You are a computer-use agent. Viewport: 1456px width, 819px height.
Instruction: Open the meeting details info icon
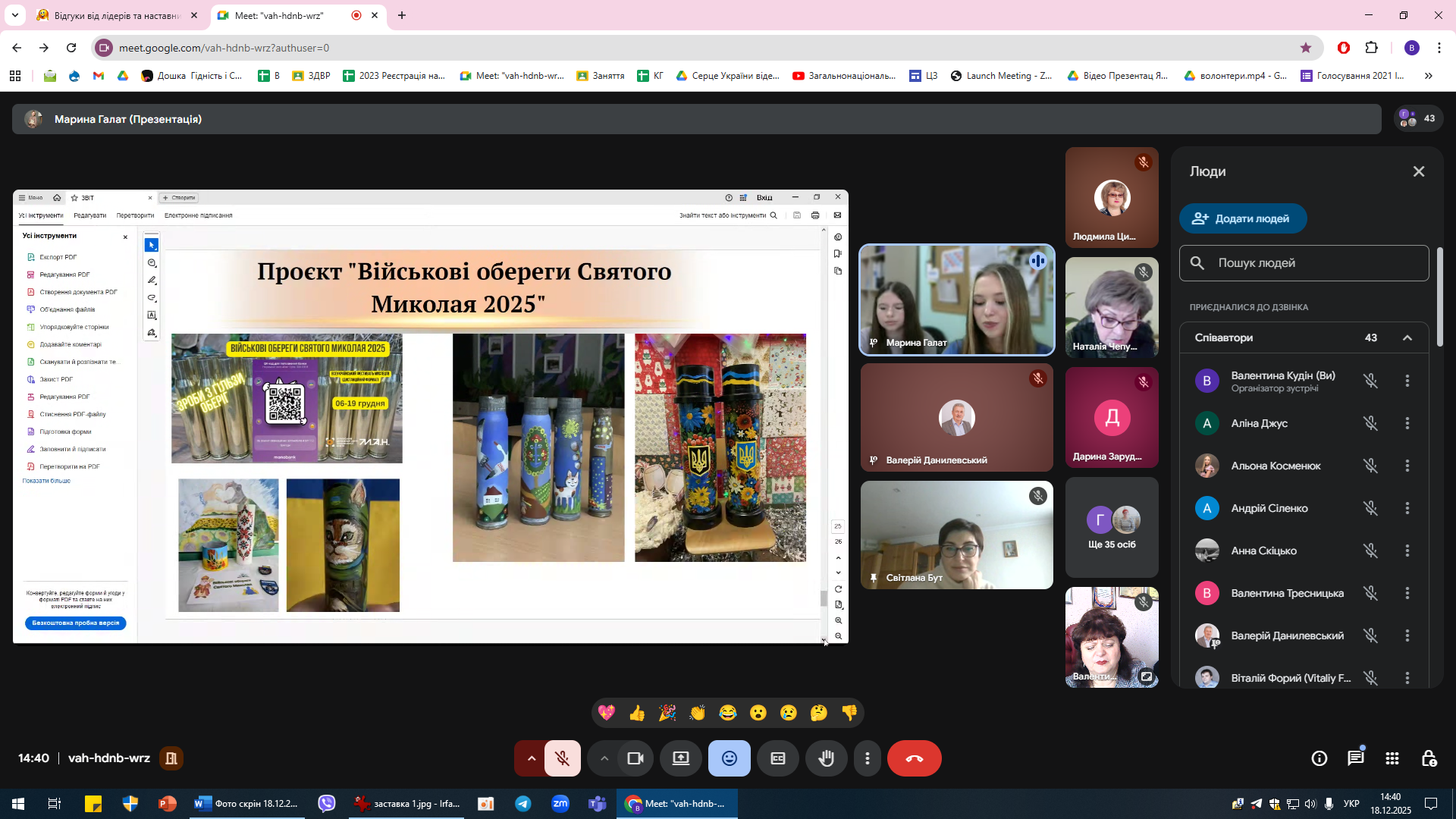1319,758
